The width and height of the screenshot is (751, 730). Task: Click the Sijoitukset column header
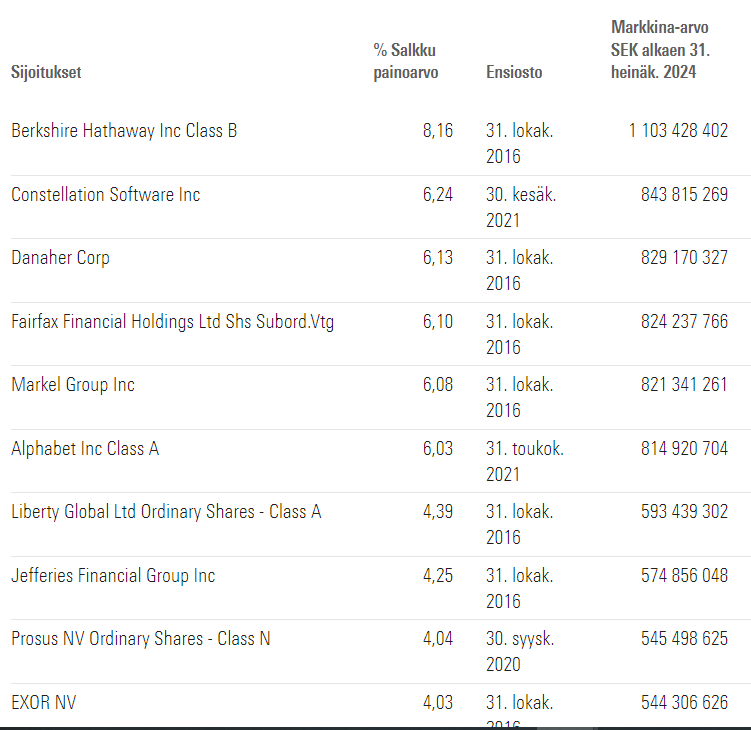(46, 72)
